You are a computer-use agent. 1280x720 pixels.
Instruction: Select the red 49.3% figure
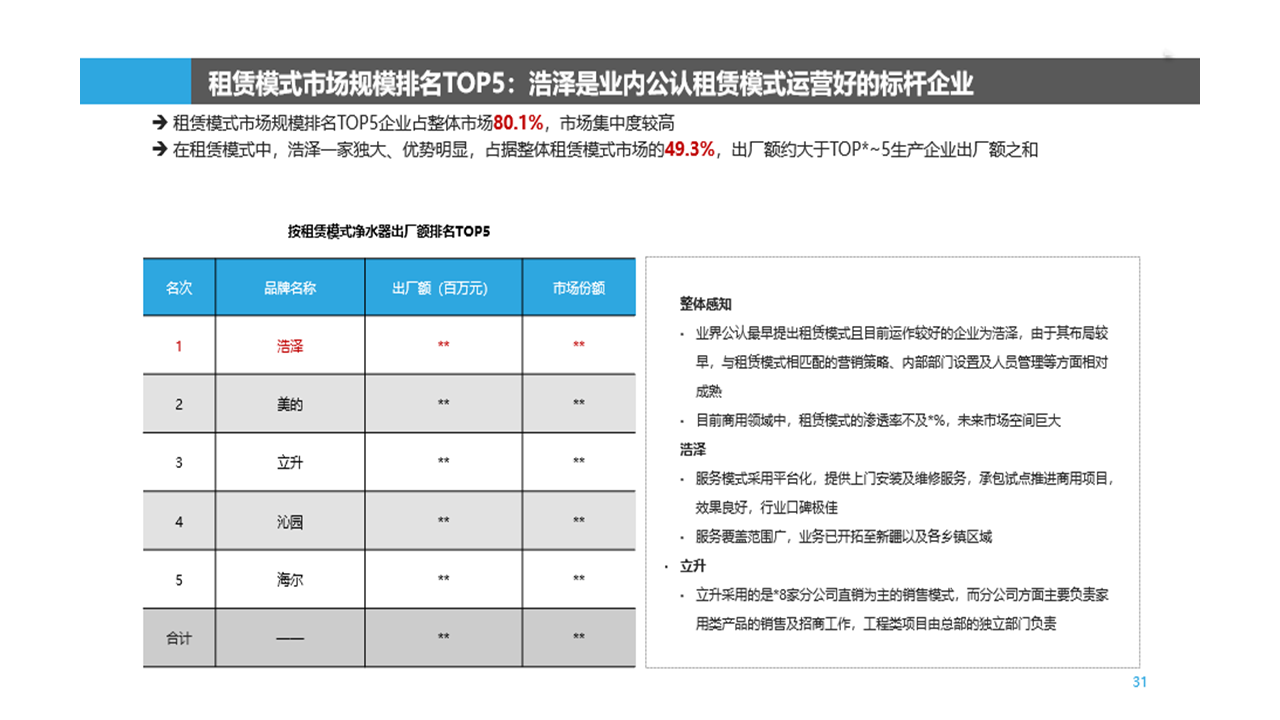click(x=690, y=150)
